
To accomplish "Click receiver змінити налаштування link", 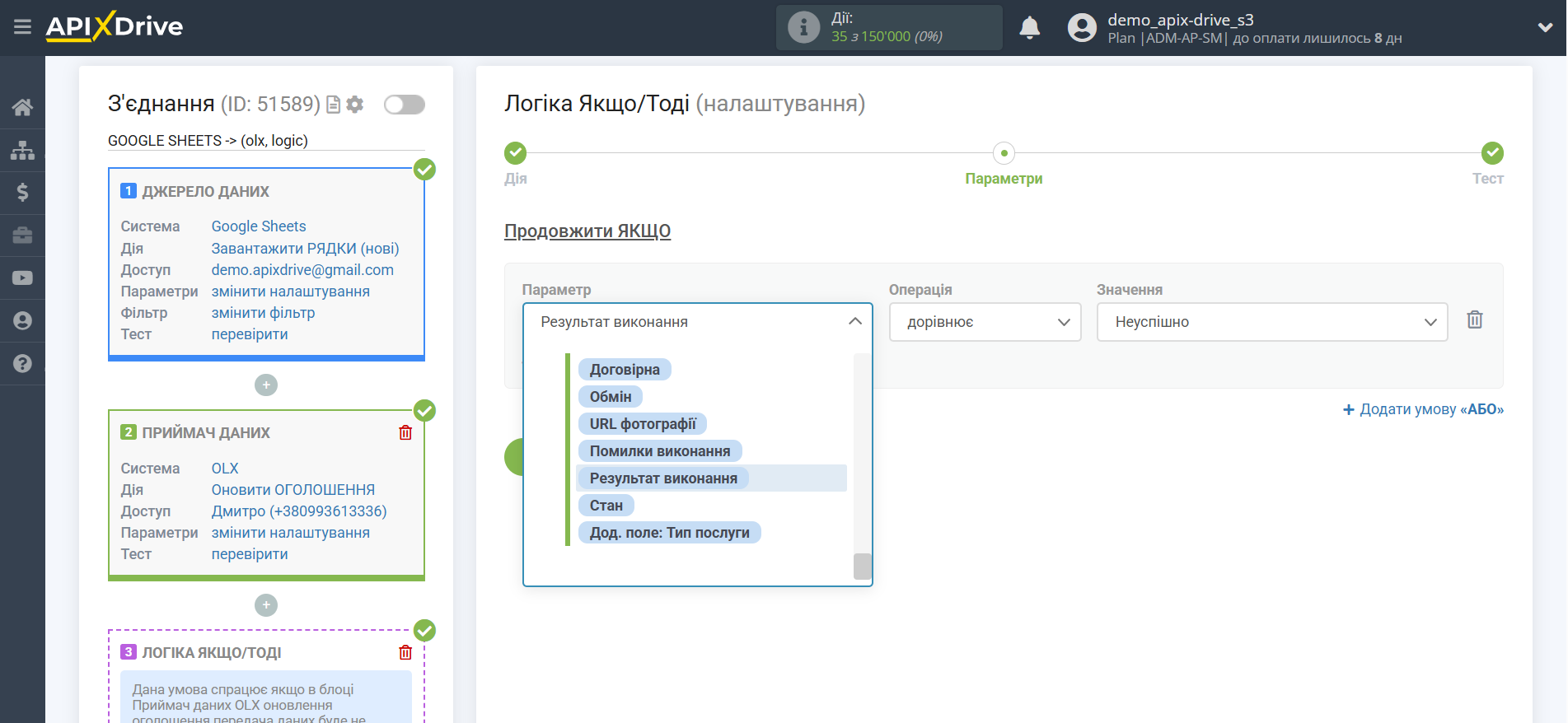I will [x=291, y=533].
